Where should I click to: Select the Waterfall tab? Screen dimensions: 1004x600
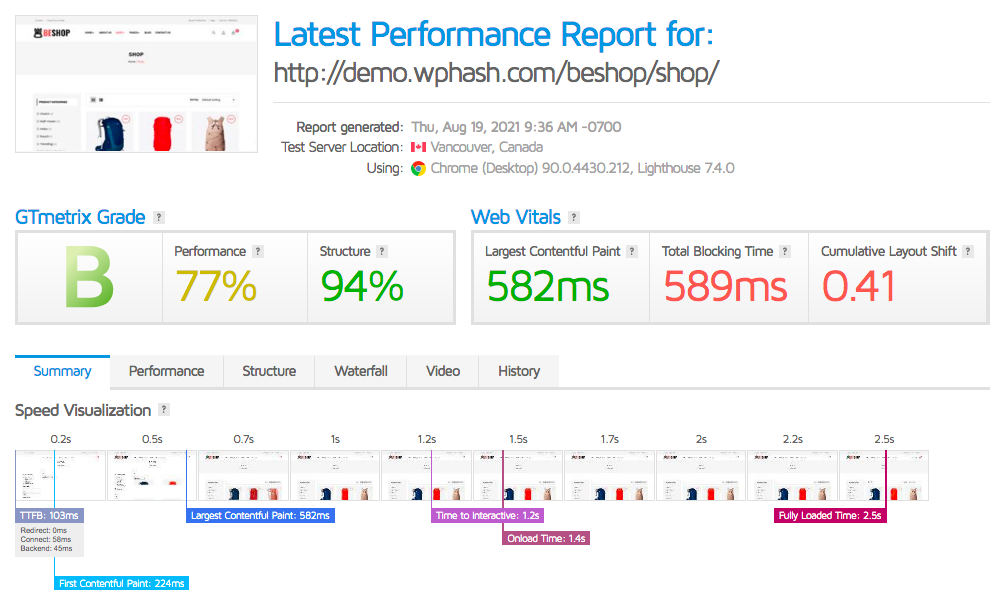pyautogui.click(x=361, y=371)
